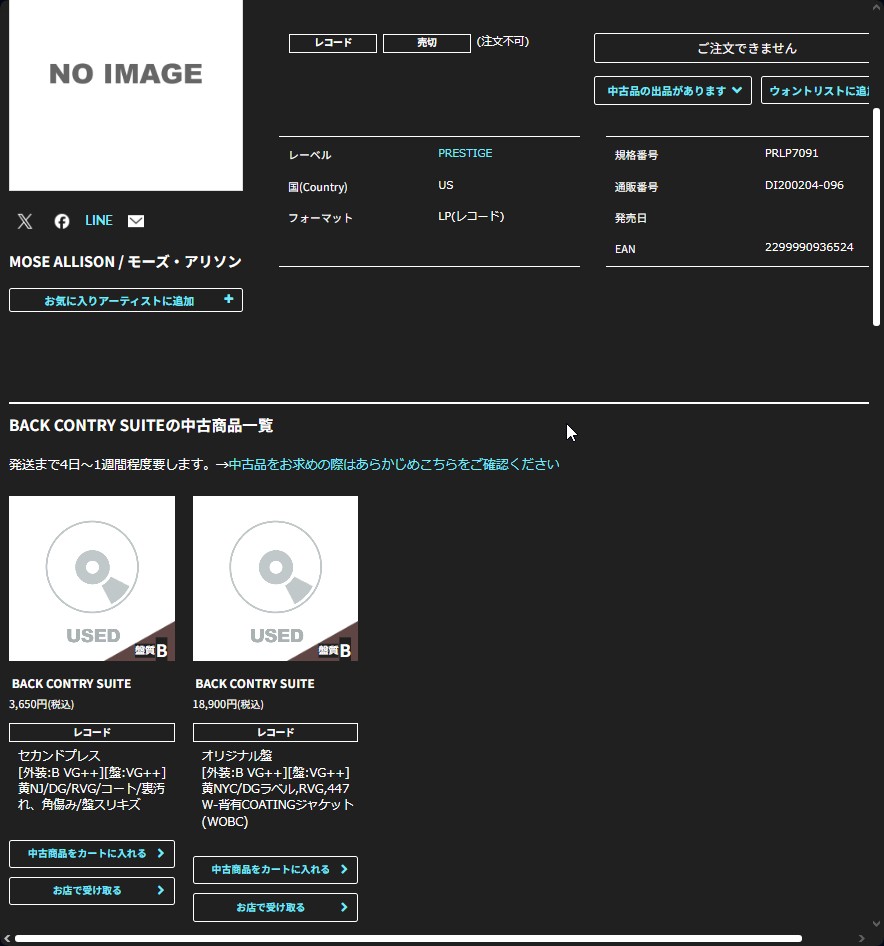Click the 盤質B badge on first used item
The image size is (884, 946).
152,650
